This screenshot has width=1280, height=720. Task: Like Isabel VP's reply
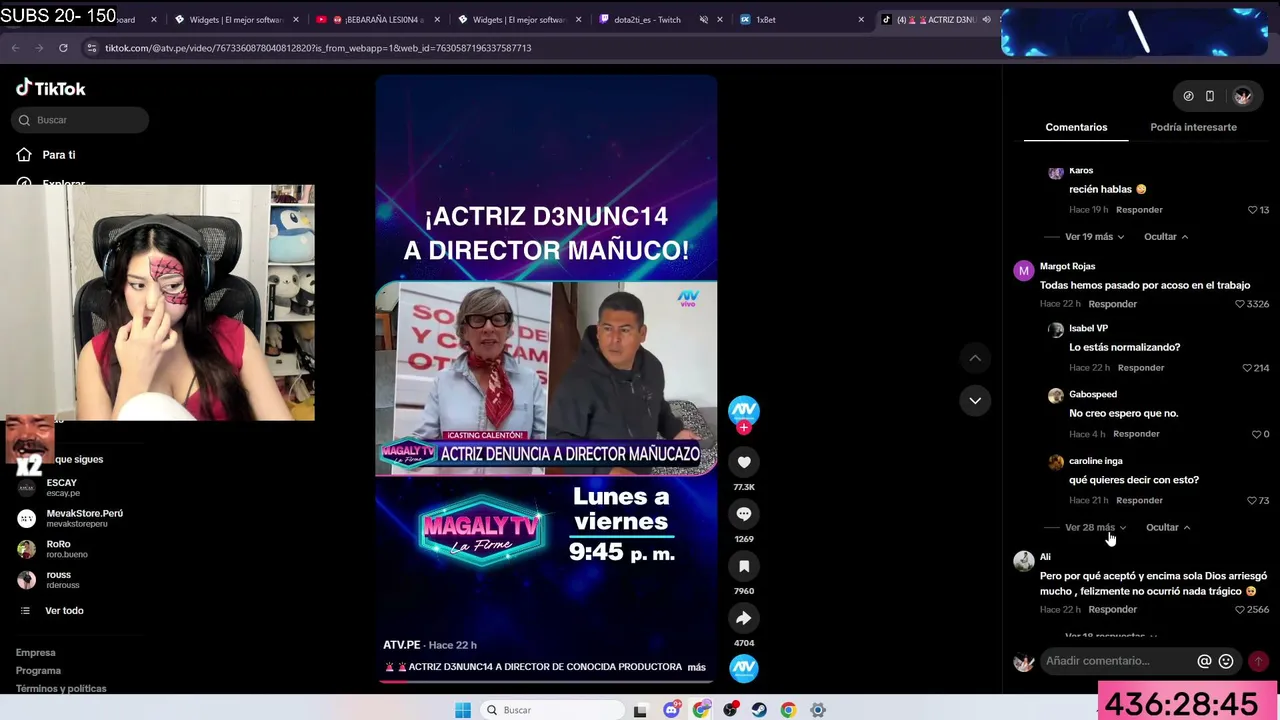pos(1247,368)
